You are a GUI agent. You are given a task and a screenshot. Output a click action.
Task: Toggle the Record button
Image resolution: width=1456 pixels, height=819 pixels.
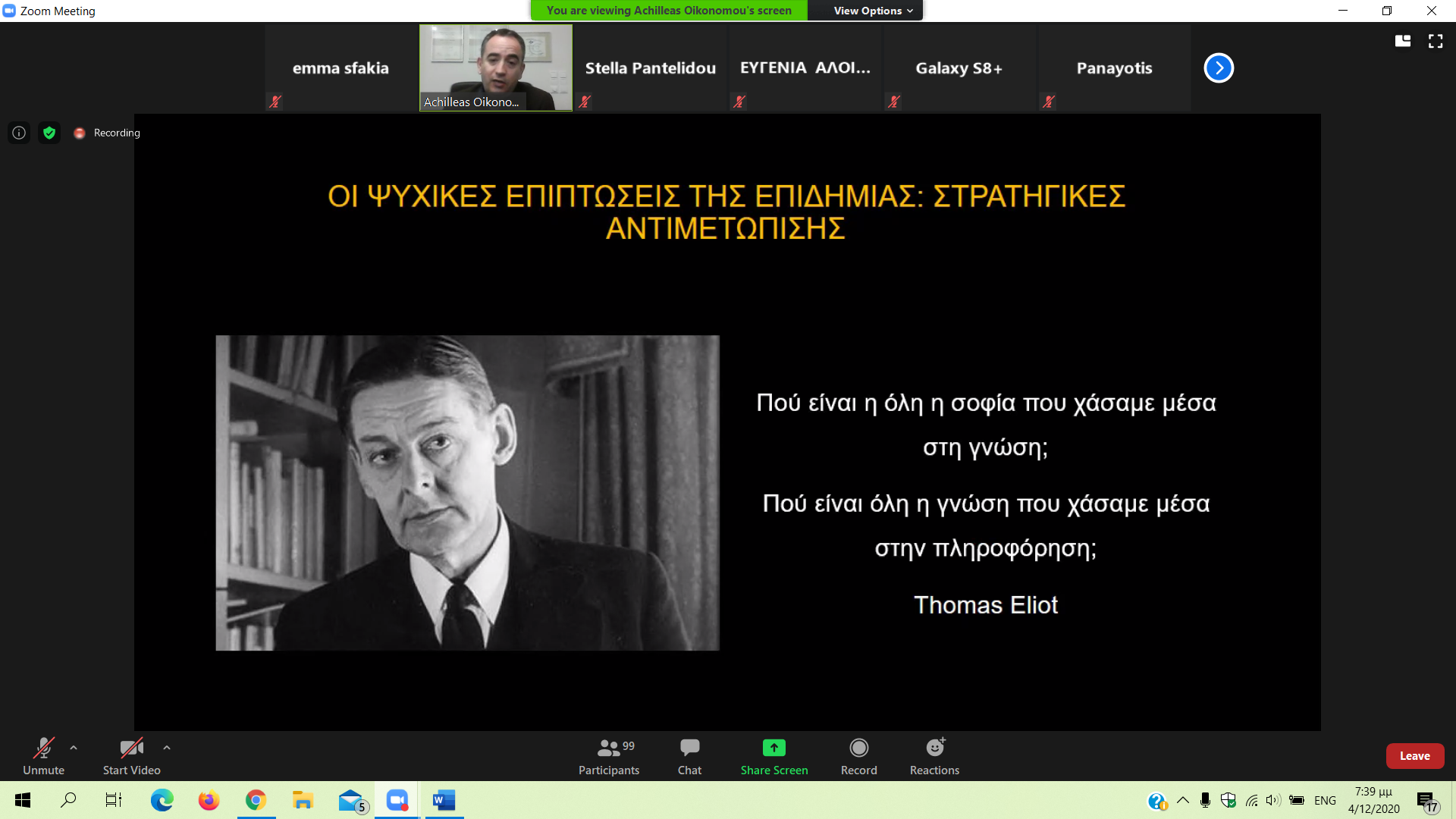point(858,756)
